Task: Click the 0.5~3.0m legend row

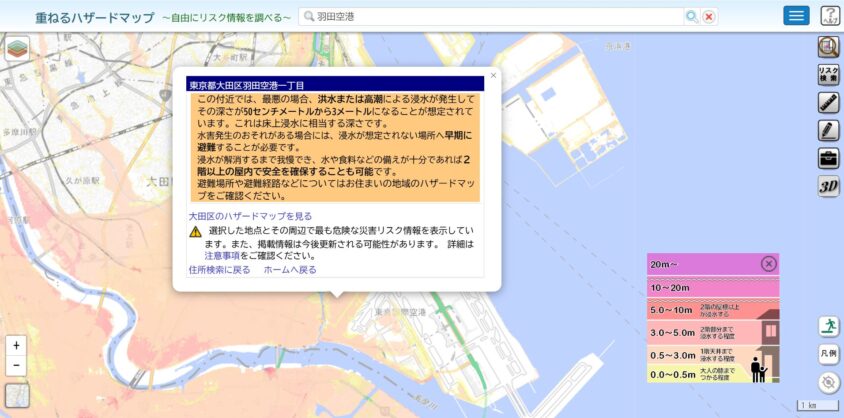Action: [x=713, y=355]
